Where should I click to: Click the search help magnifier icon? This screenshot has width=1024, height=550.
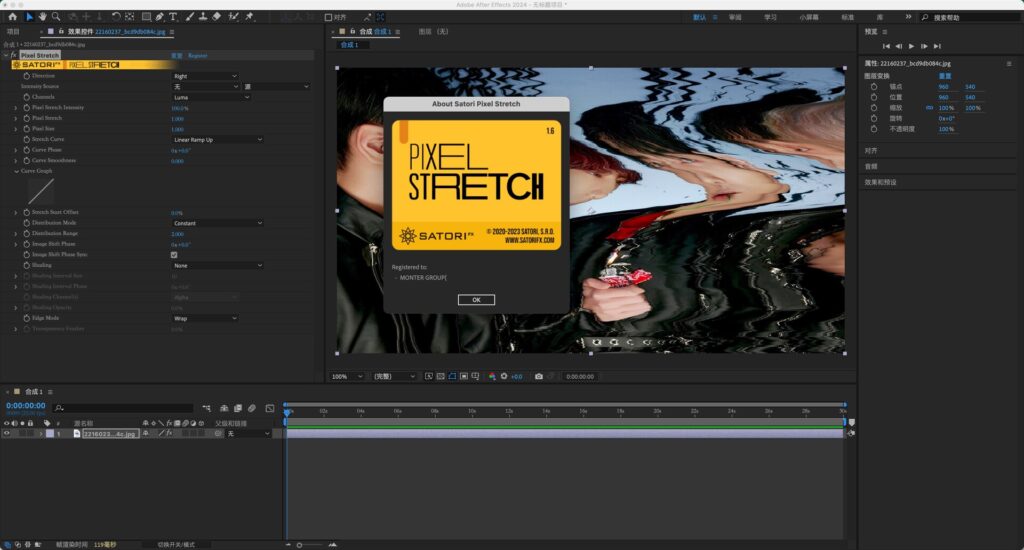(x=925, y=18)
